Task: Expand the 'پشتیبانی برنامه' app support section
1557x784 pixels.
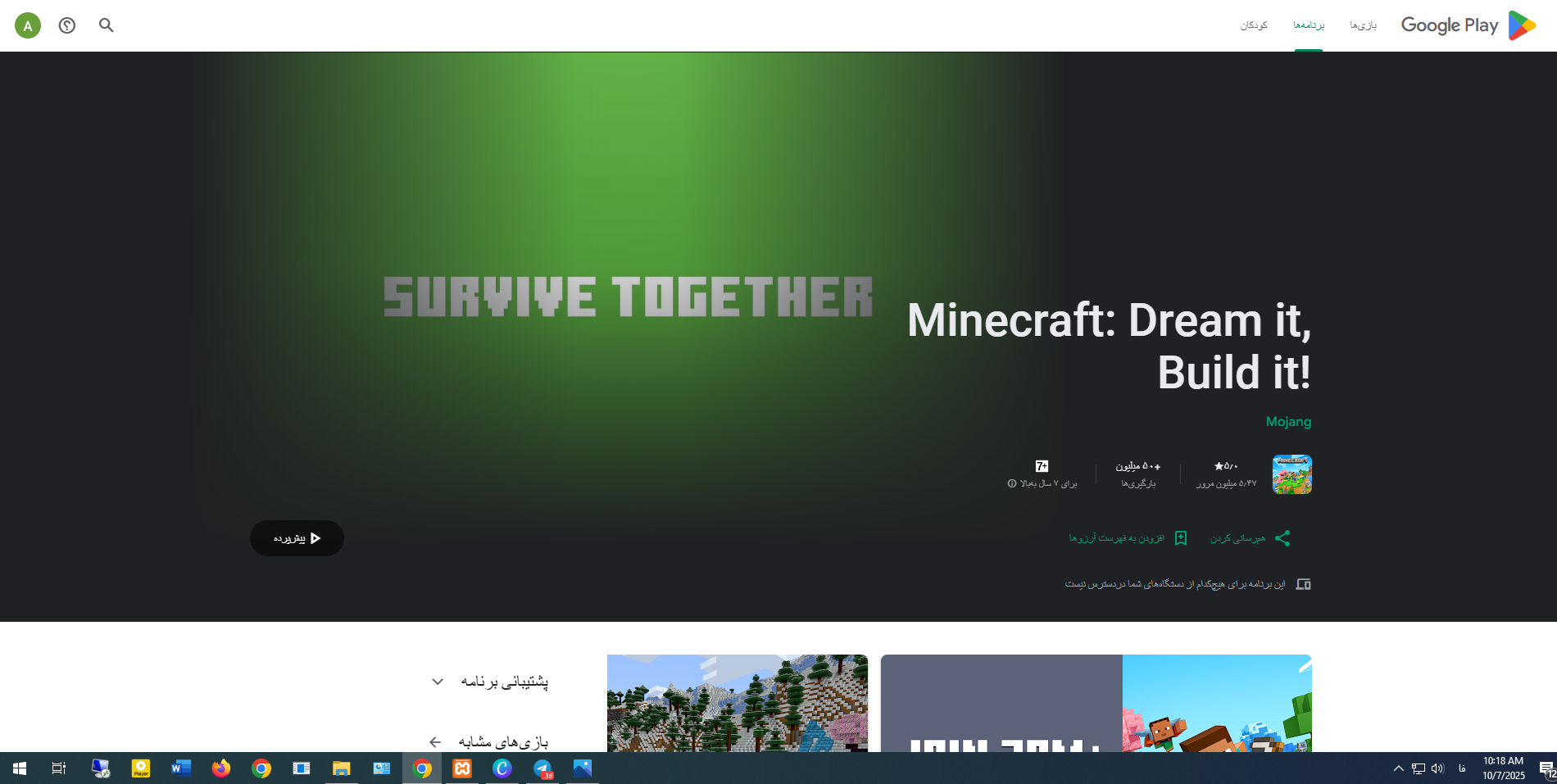Action: [438, 682]
